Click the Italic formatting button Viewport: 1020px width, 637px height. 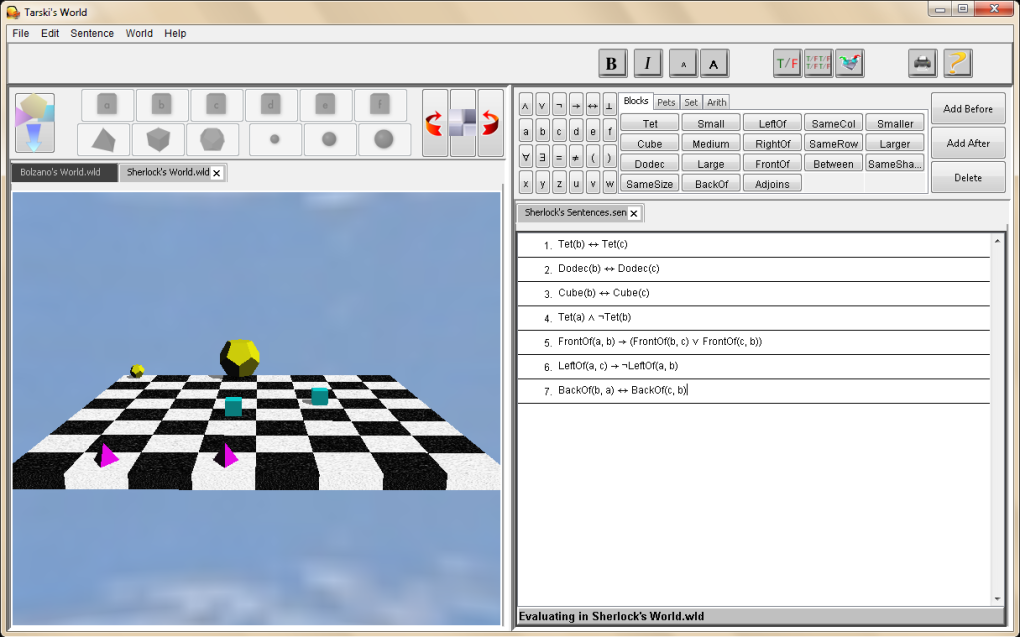647,64
